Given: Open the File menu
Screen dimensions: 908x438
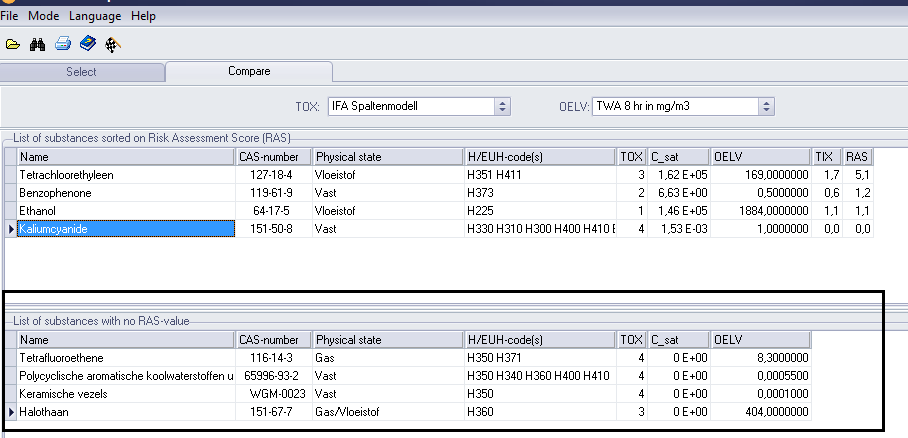Looking at the screenshot, I should click(10, 16).
